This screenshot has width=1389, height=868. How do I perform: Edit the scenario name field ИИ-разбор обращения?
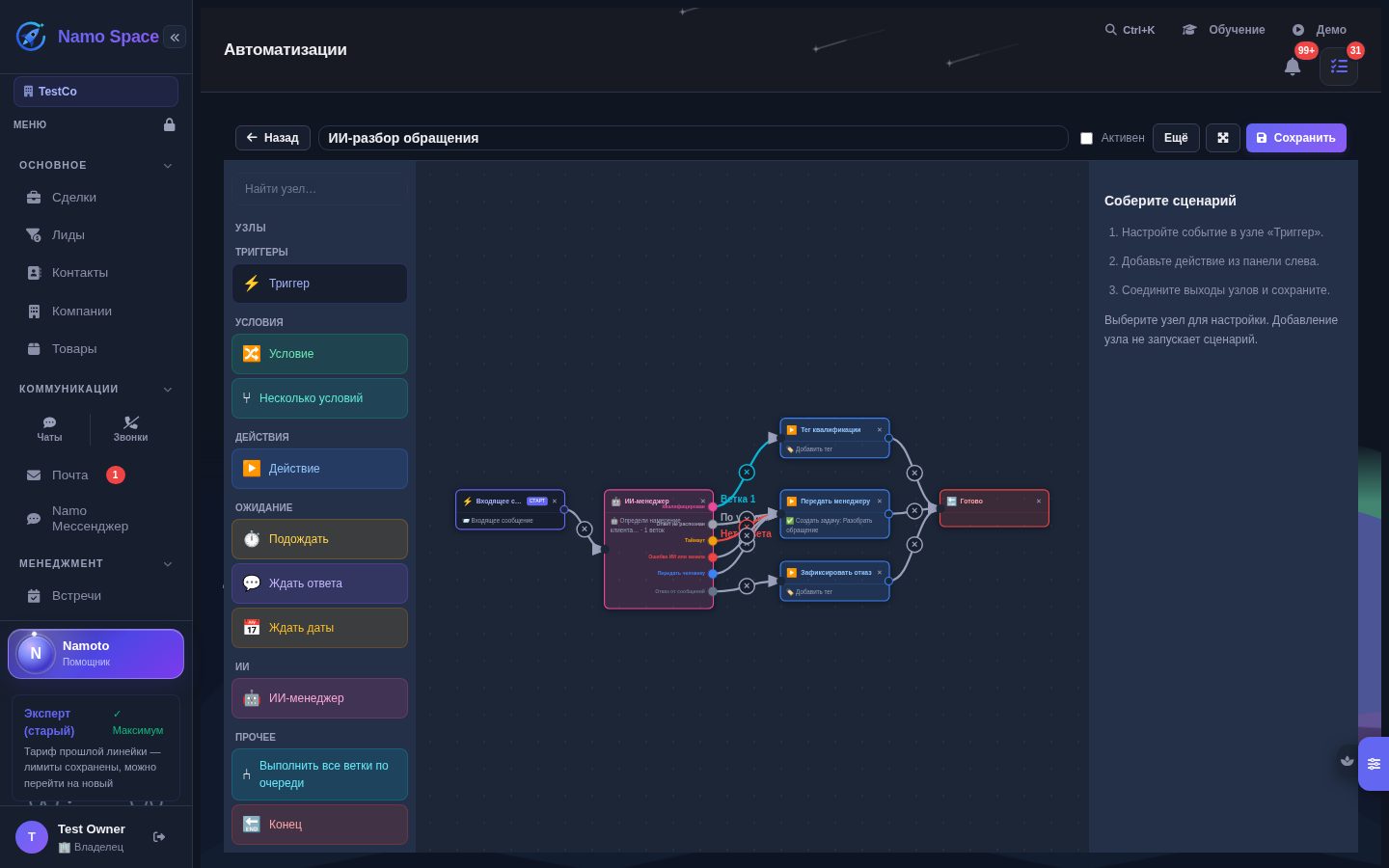click(x=693, y=138)
